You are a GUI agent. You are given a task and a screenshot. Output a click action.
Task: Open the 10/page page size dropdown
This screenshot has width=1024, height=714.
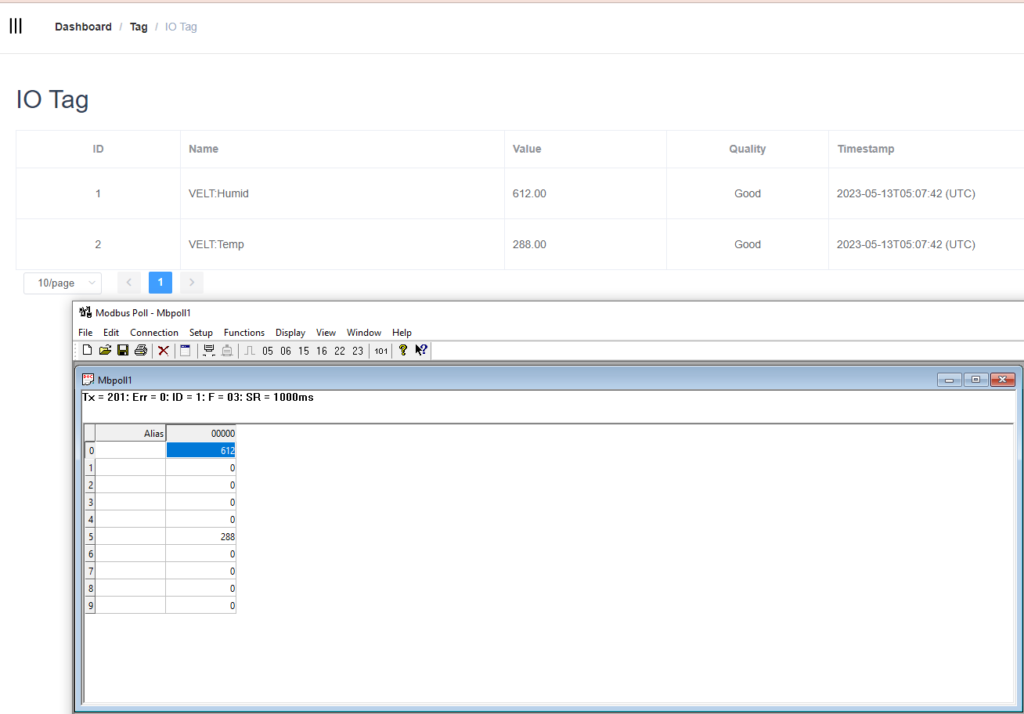coord(63,283)
